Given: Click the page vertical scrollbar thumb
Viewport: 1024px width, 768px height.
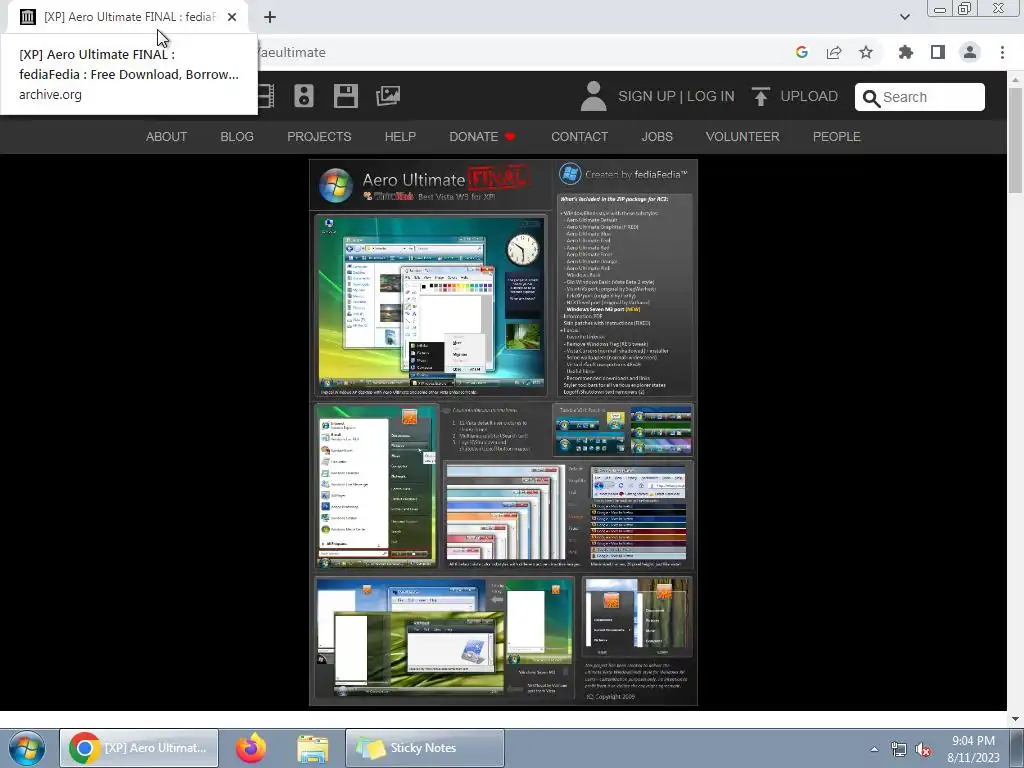Looking at the screenshot, I should [x=1016, y=140].
